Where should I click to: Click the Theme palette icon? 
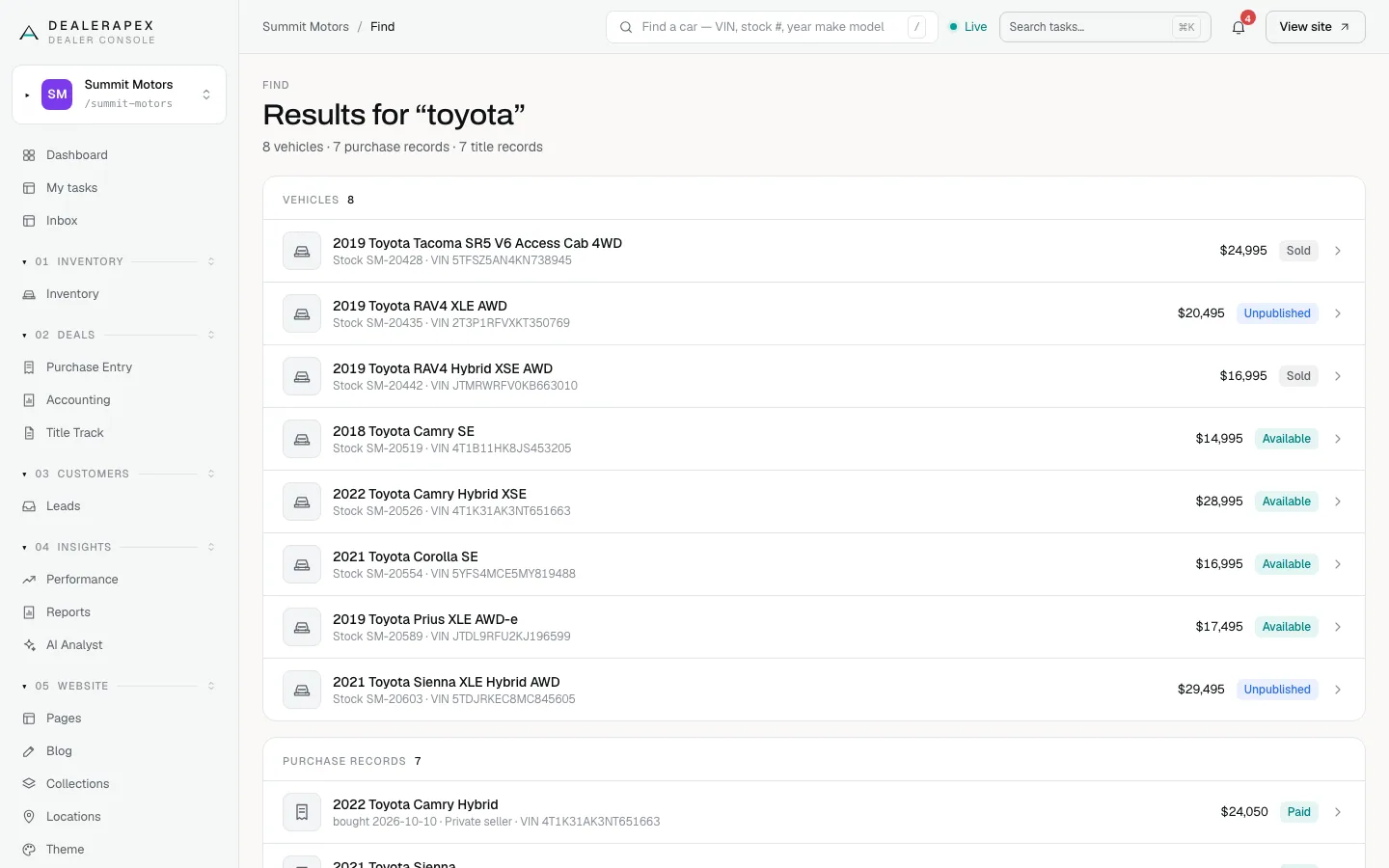tap(29, 850)
